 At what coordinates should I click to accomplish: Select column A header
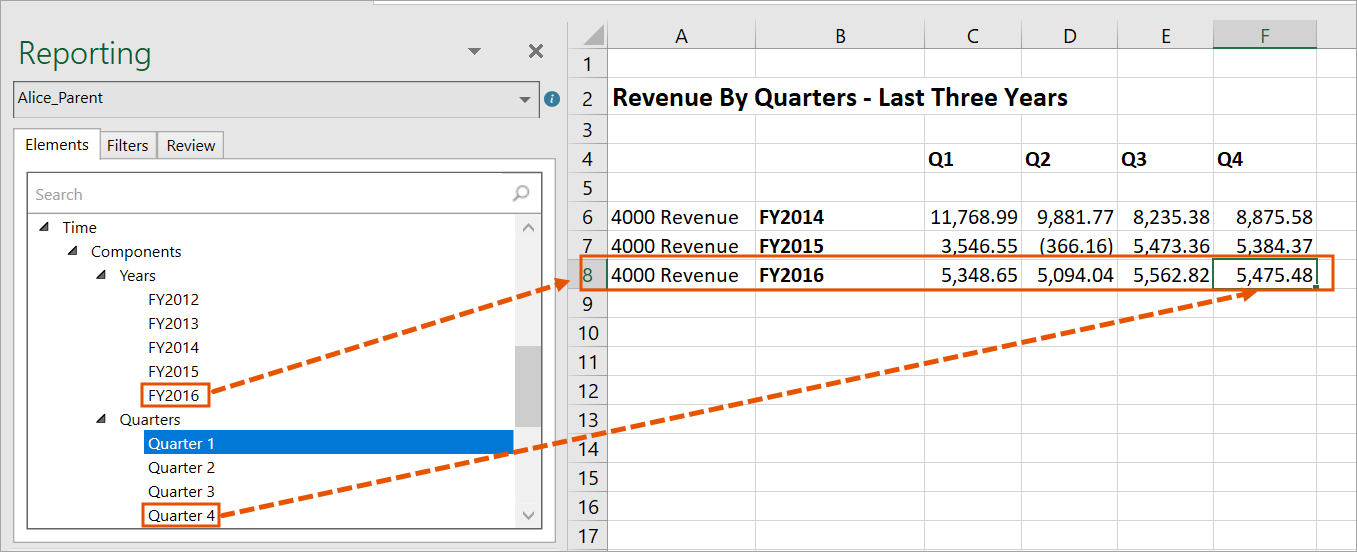point(681,36)
